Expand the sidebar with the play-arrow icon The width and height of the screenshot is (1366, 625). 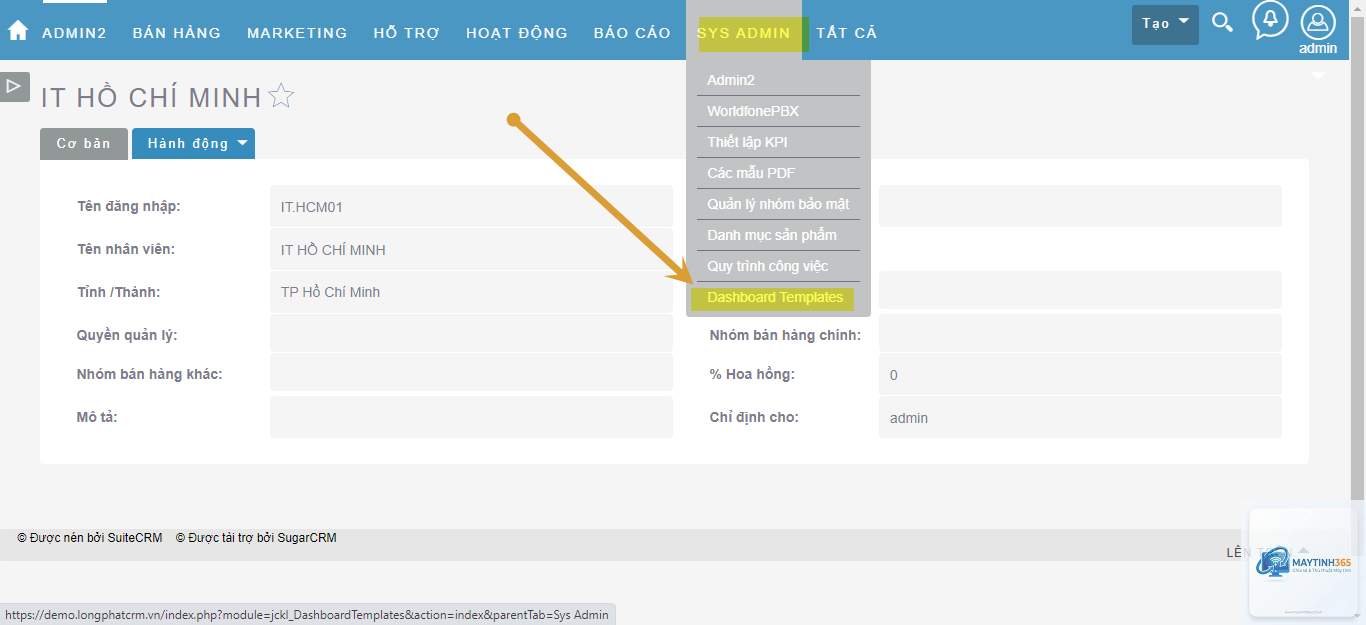14,87
